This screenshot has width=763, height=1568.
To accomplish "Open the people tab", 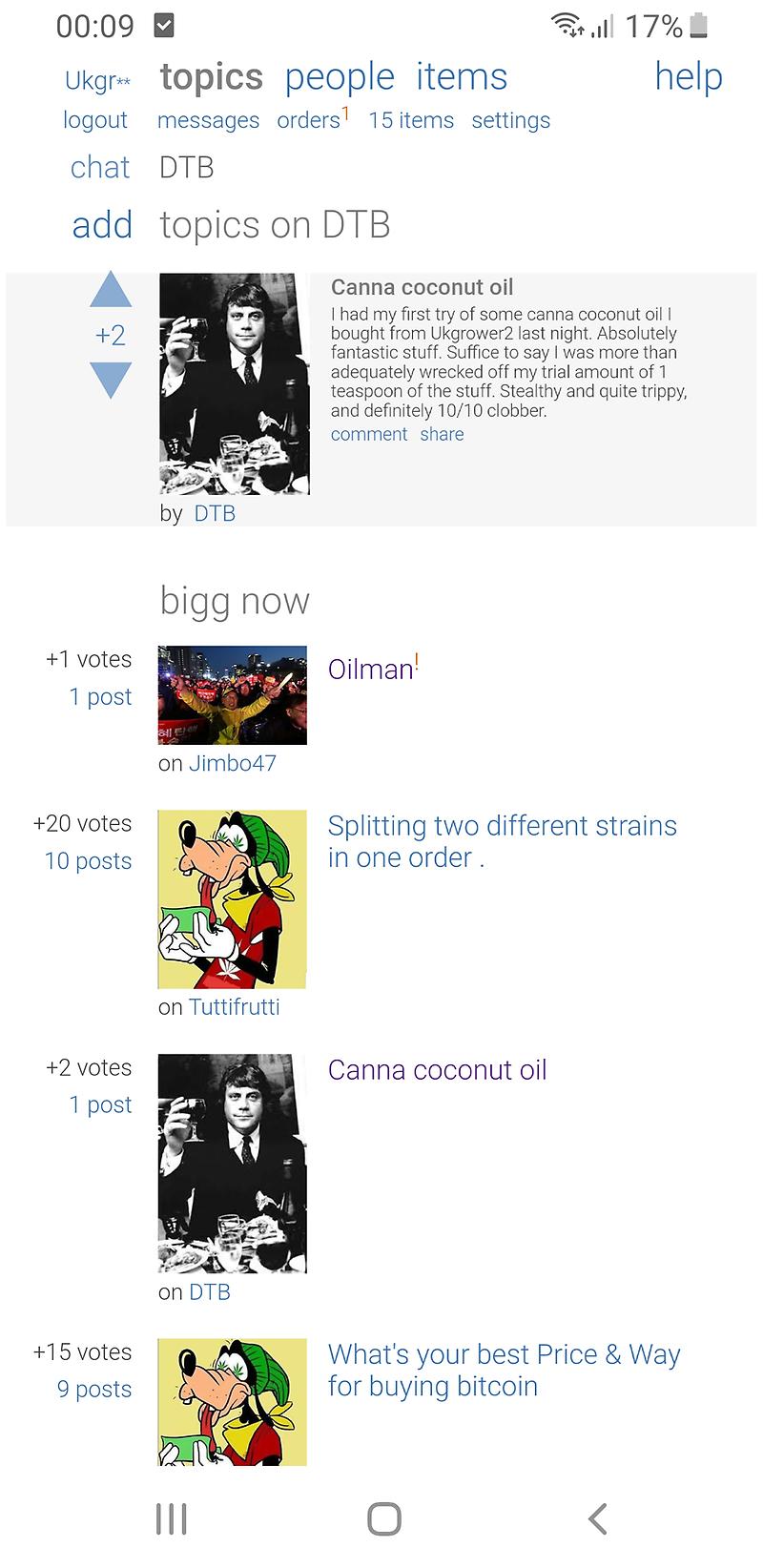I will (340, 76).
